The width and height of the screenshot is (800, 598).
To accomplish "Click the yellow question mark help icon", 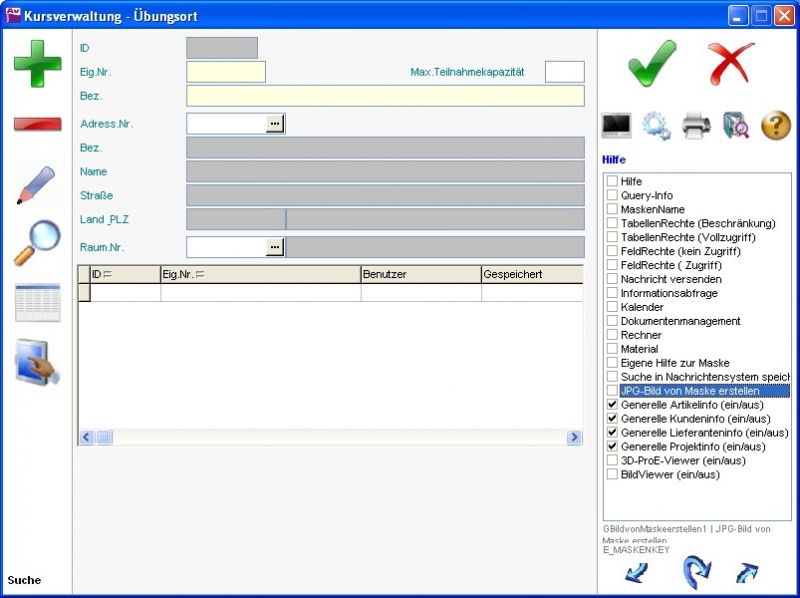I will pos(776,125).
